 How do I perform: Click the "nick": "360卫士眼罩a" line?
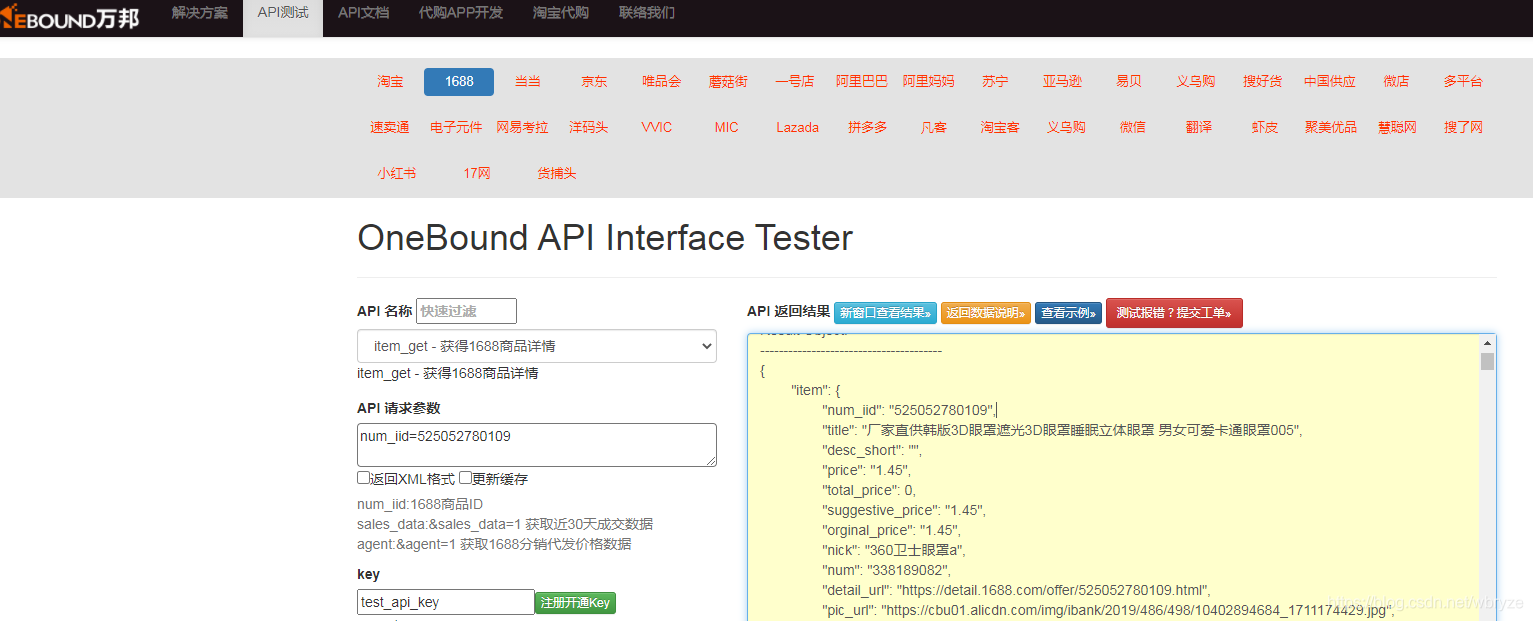pyautogui.click(x=895, y=550)
